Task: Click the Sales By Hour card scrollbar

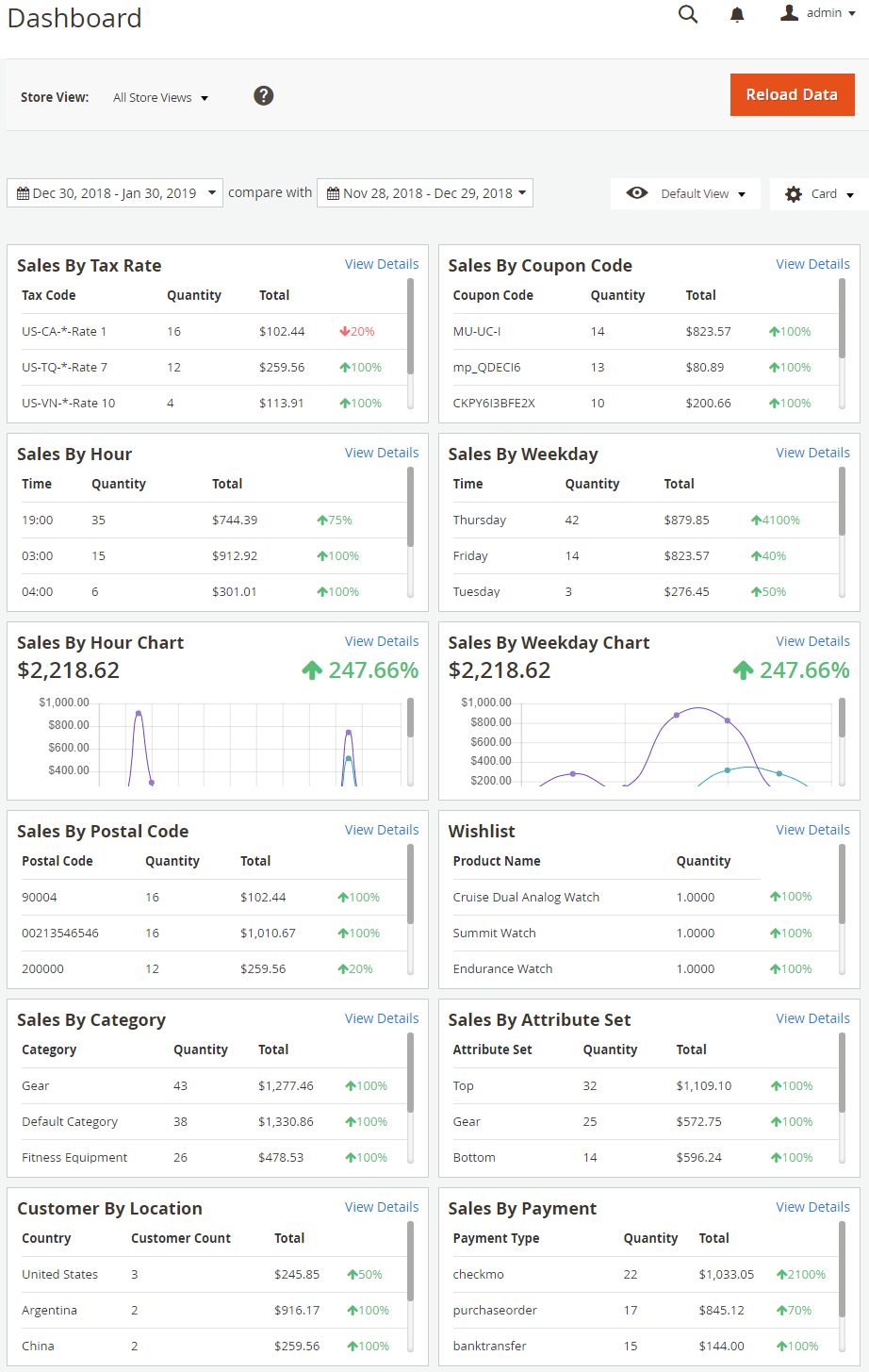Action: 410,507
